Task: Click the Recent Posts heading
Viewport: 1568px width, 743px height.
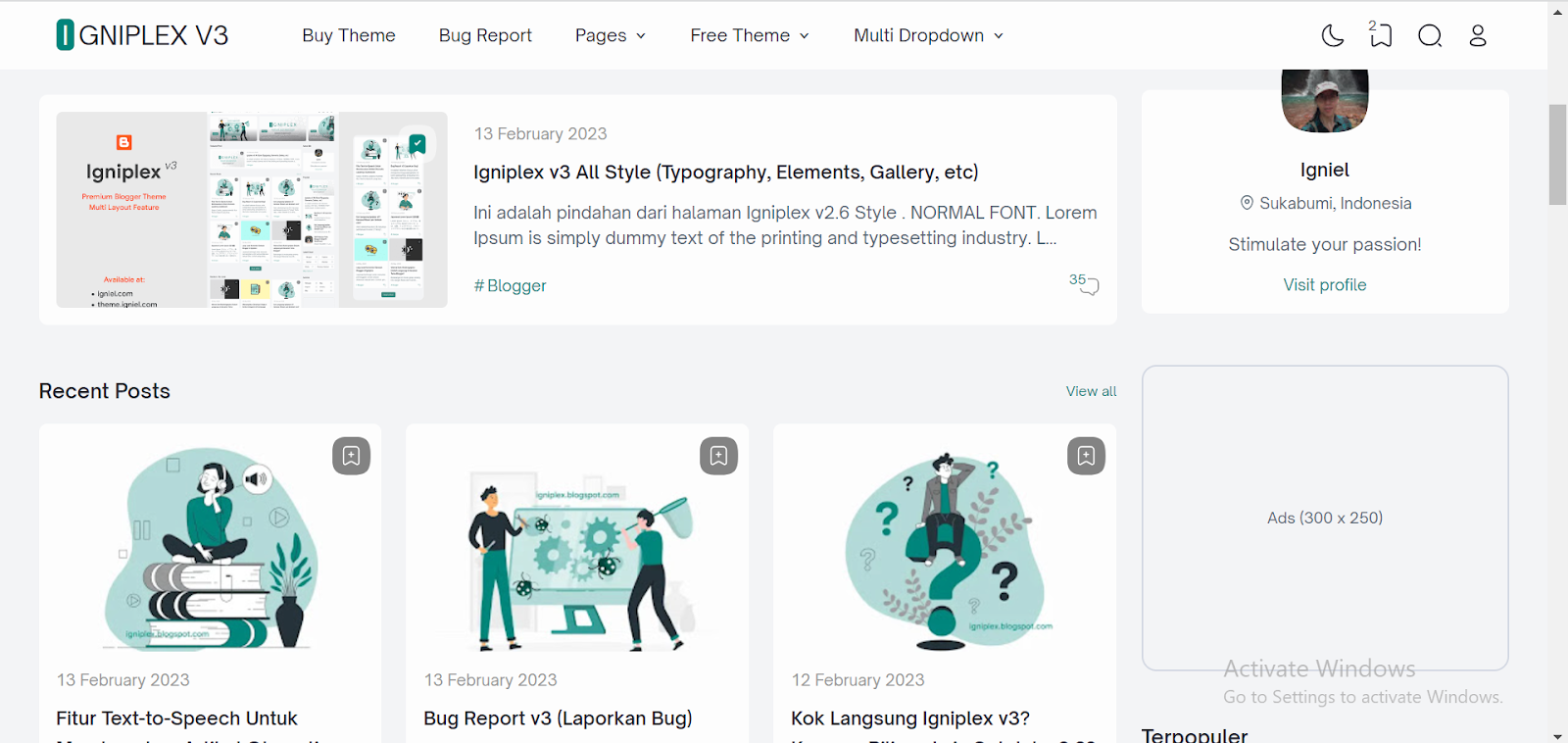Action: click(x=105, y=391)
